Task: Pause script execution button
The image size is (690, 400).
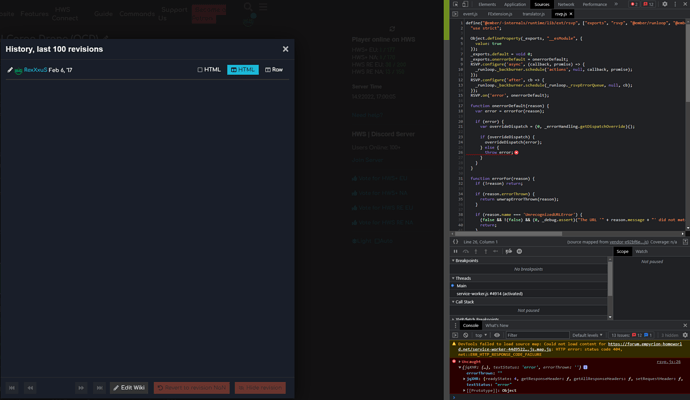Action: pyautogui.click(x=455, y=252)
